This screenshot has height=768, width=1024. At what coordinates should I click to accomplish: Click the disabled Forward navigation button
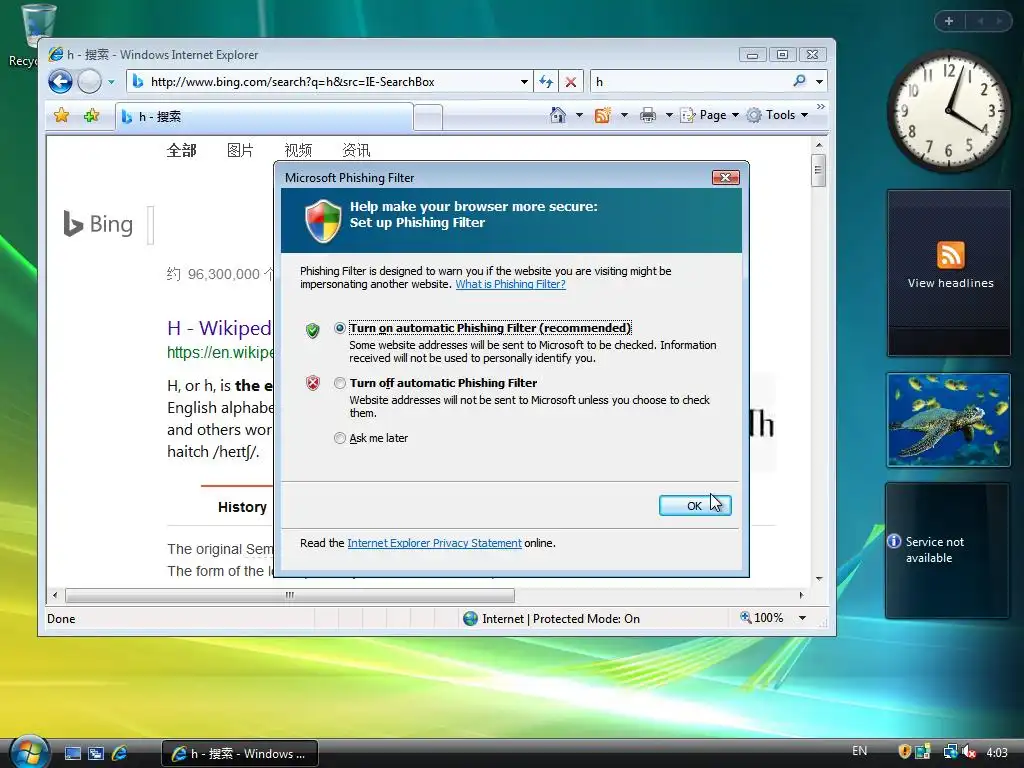coord(89,82)
